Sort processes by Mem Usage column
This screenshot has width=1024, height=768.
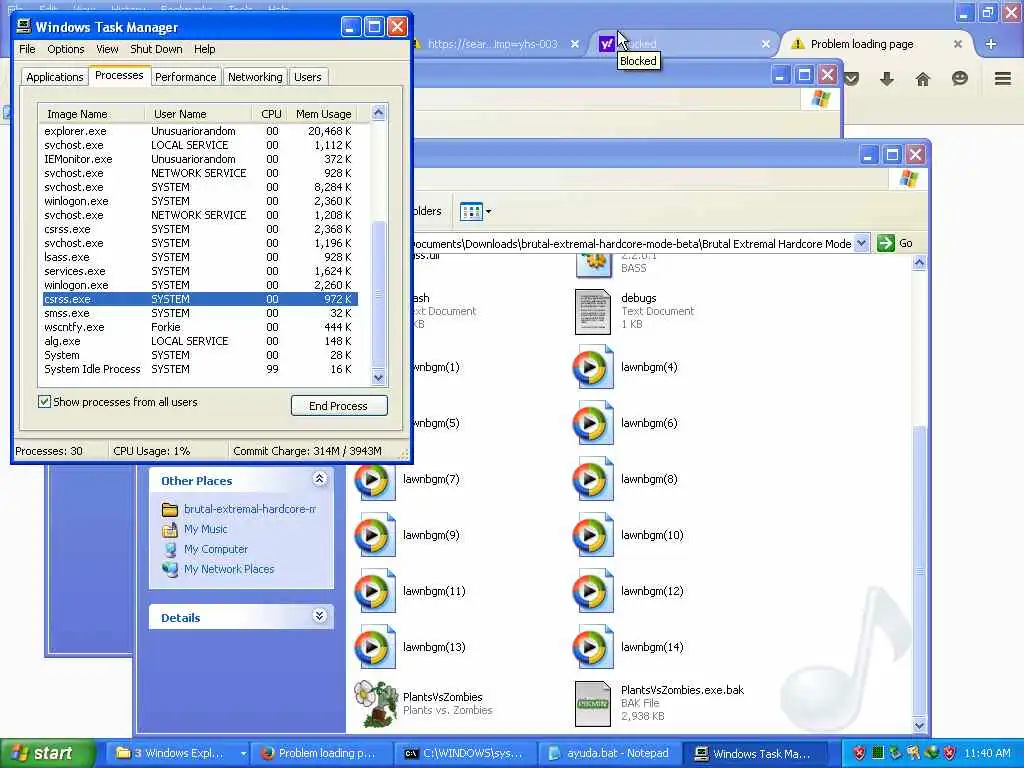(323, 114)
